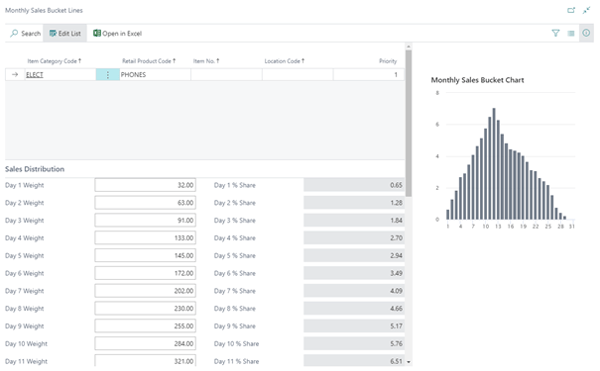600x371 pixels.
Task: Sort by Retail Product Code column header
Action: [x=148, y=61]
